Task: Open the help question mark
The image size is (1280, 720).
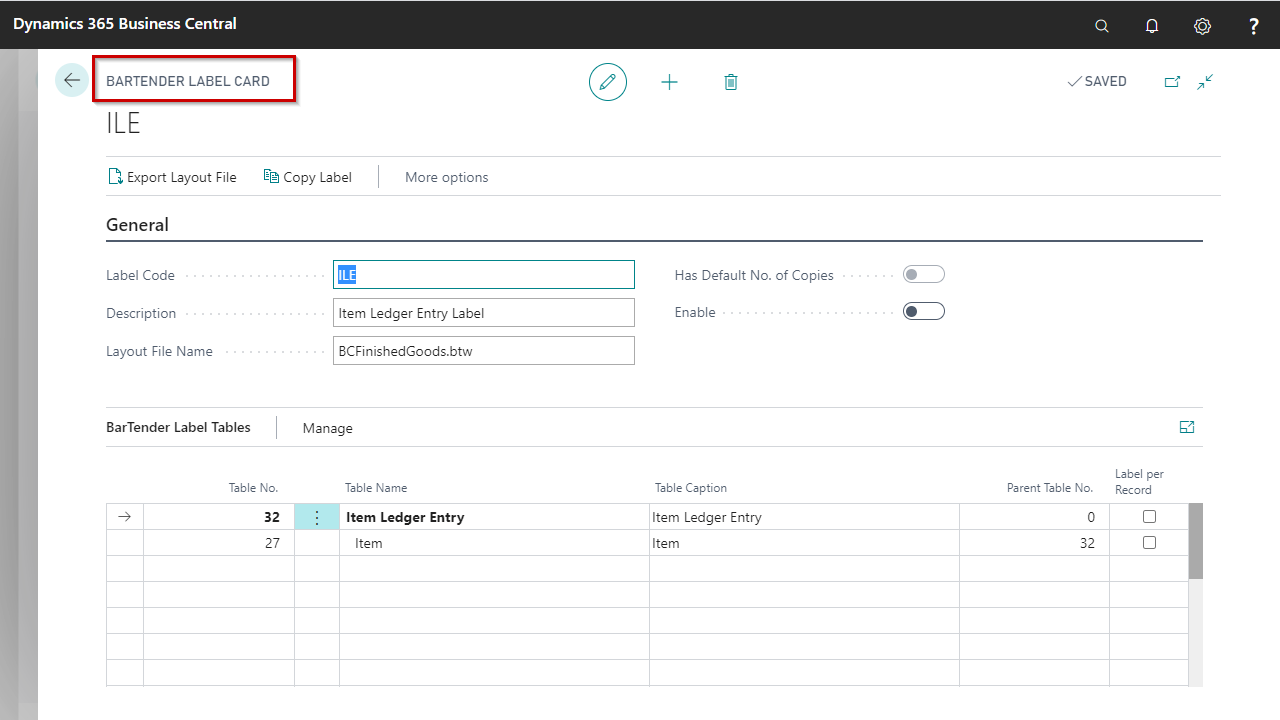Action: point(1254,26)
